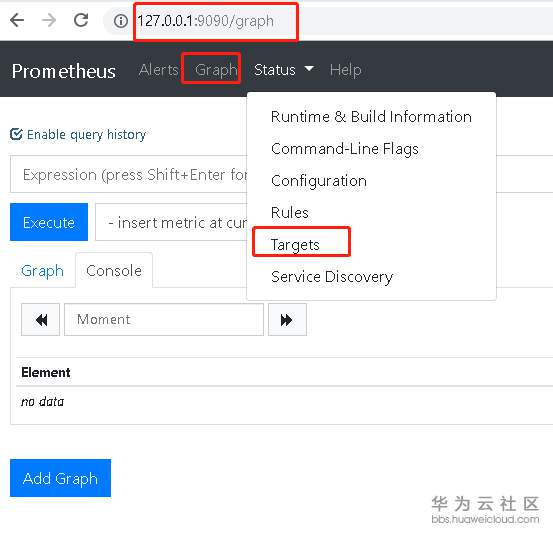Open the Configuration menu item
553x534 pixels.
(319, 181)
